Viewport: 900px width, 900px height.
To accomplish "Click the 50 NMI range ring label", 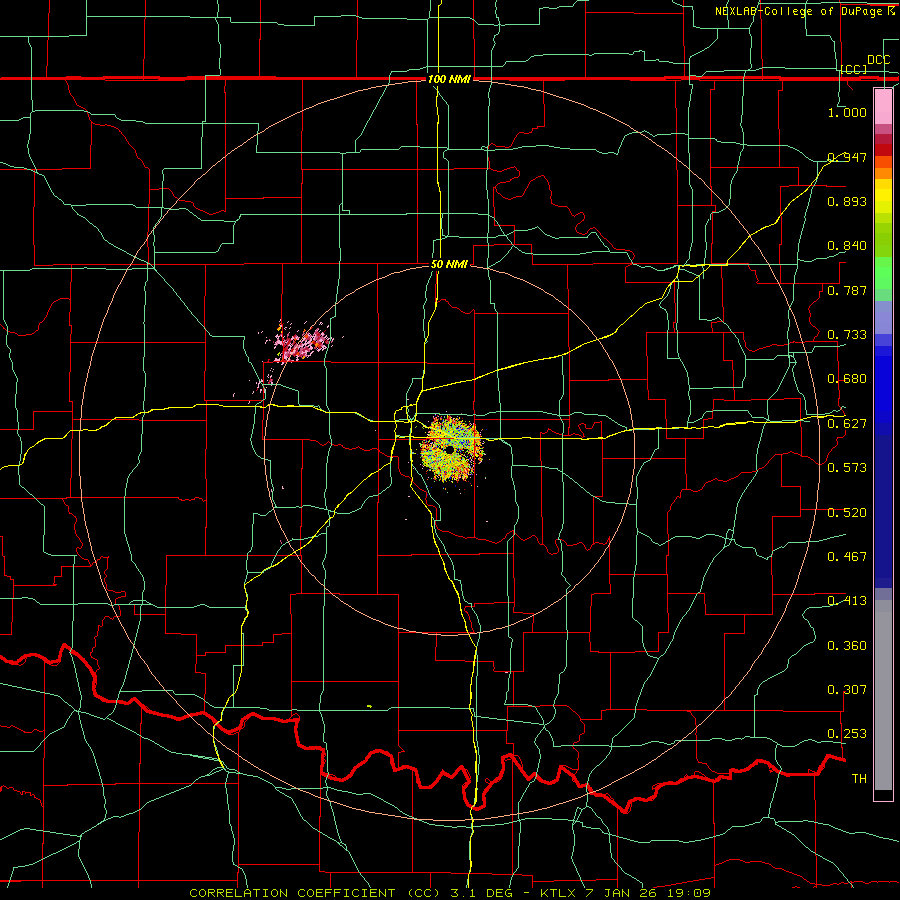I will click(449, 265).
